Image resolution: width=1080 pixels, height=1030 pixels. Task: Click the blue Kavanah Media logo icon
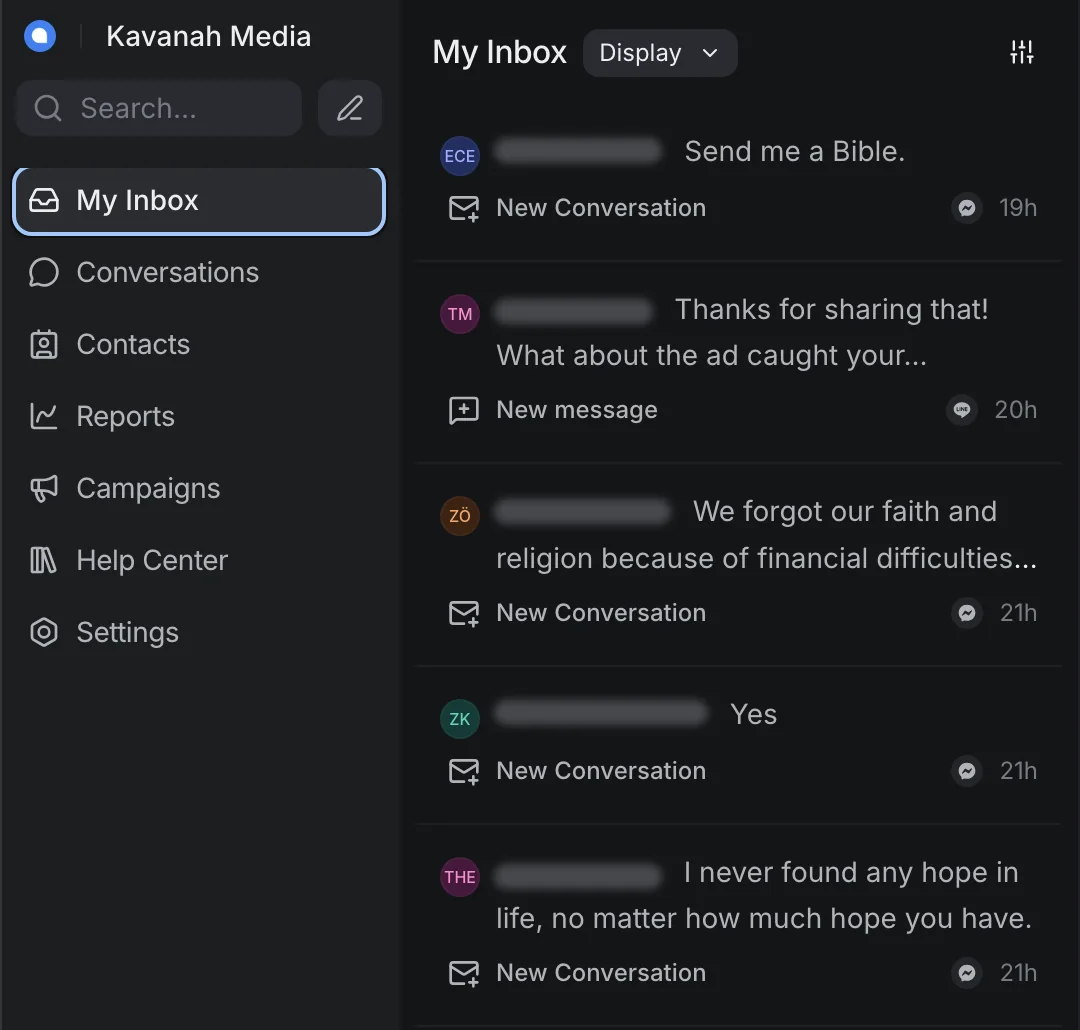[40, 36]
